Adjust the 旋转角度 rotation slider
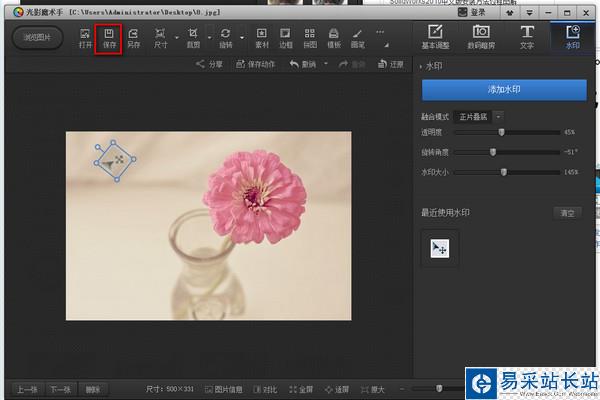This screenshot has height=400, width=600. (493, 152)
